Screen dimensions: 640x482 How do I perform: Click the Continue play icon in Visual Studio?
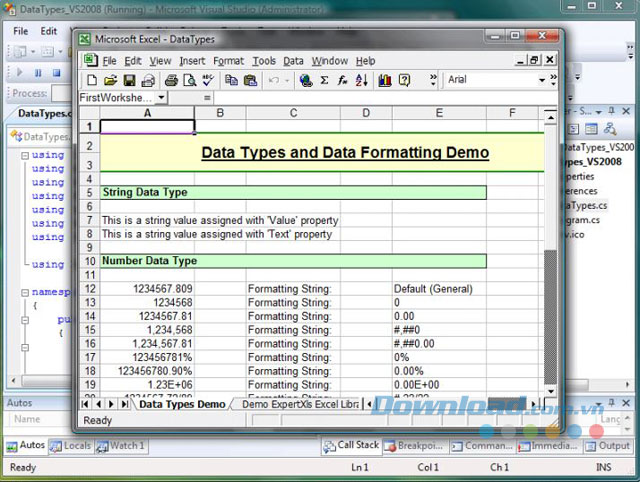19,73
